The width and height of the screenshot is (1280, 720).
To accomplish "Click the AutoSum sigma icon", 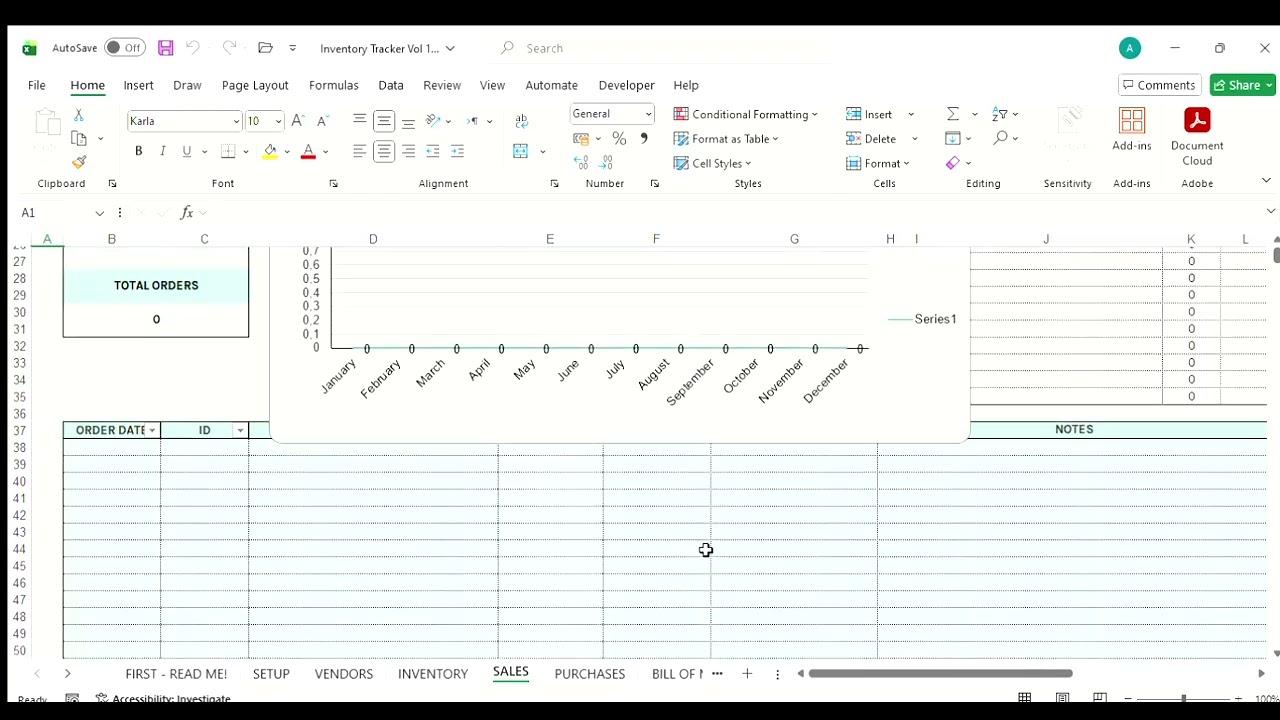I will (953, 114).
